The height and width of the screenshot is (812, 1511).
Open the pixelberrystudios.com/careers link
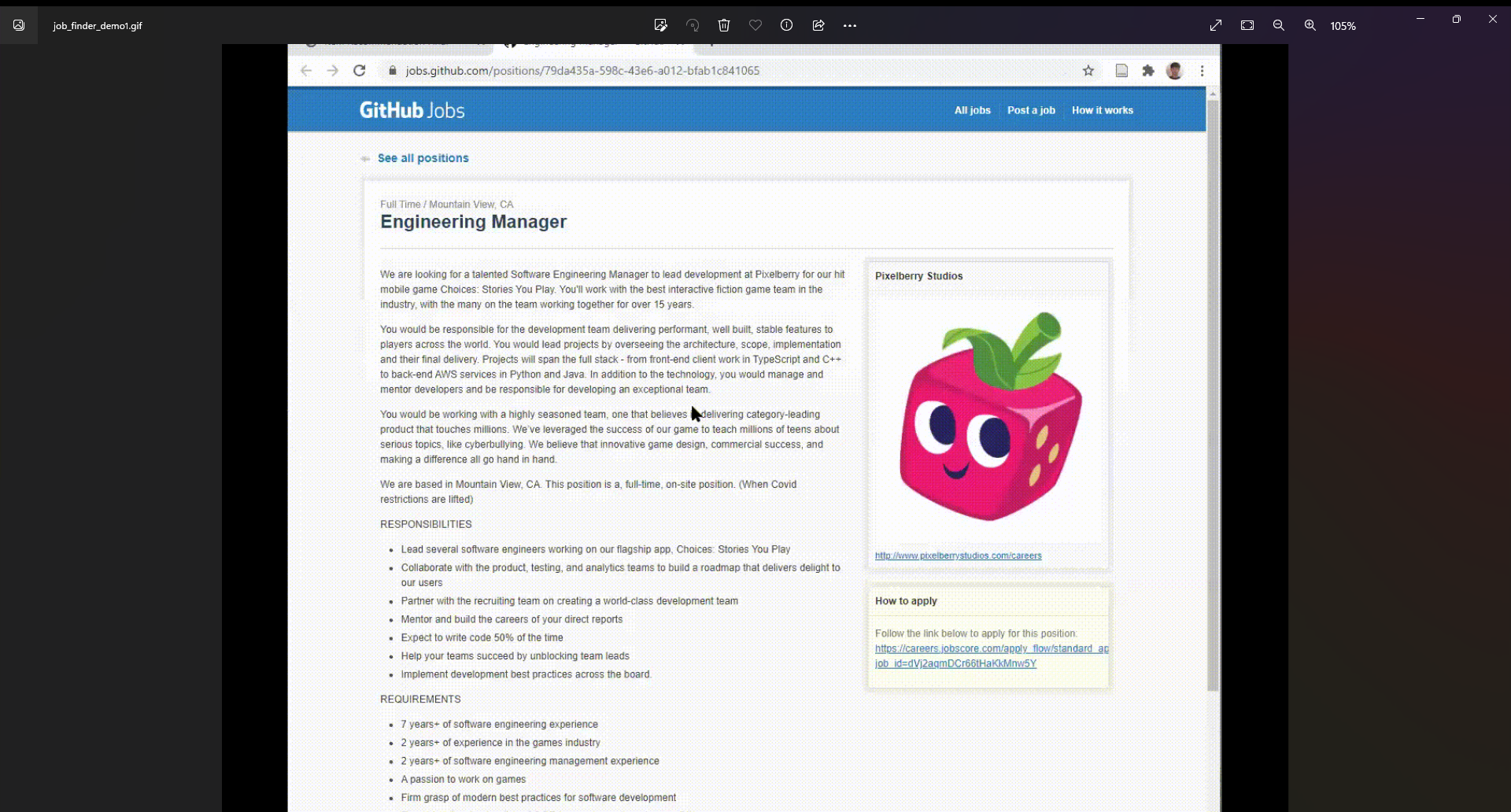[x=959, y=555]
